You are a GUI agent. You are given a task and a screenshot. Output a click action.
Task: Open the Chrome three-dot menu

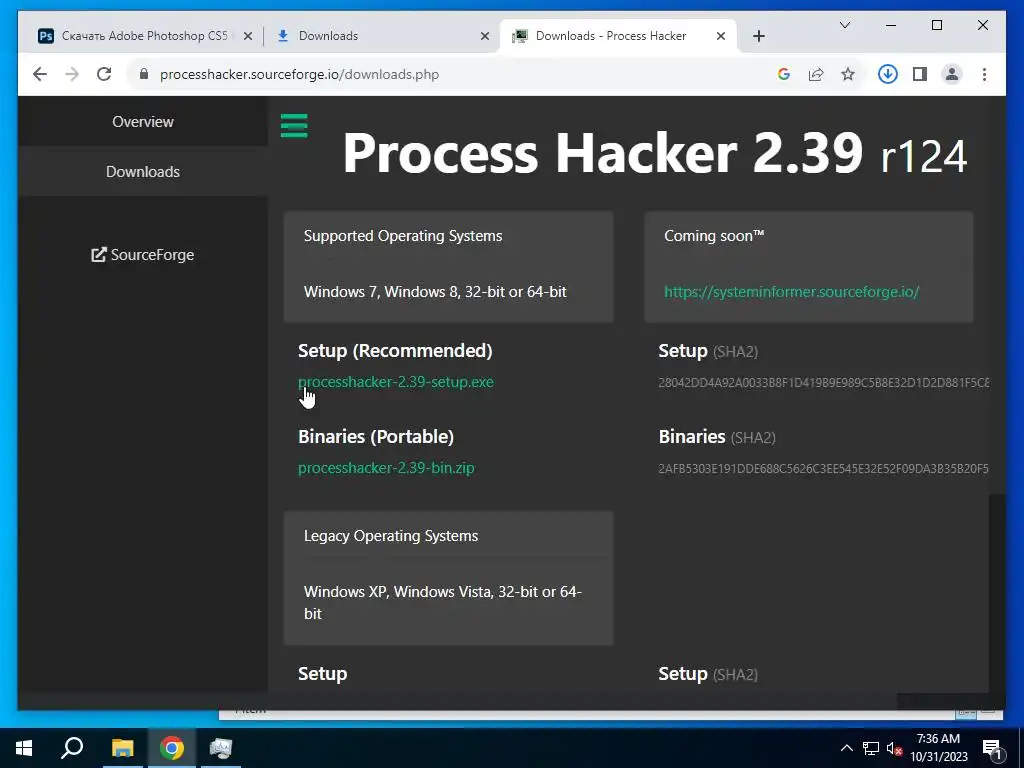coord(984,74)
